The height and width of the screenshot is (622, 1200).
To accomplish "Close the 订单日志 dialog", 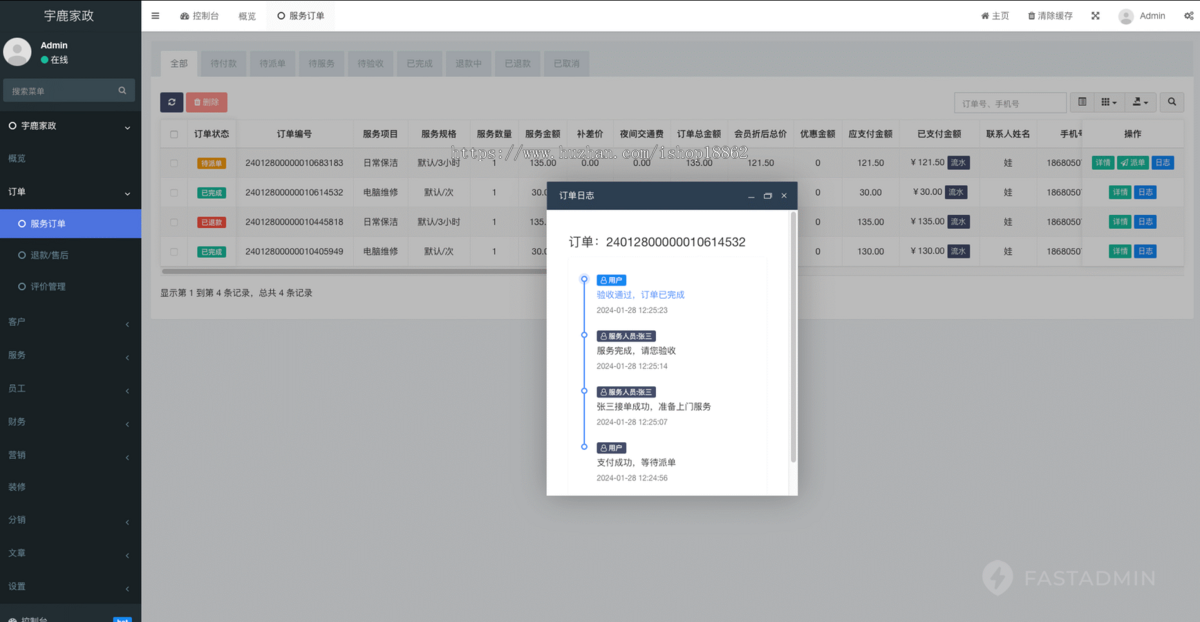I will 784,196.
